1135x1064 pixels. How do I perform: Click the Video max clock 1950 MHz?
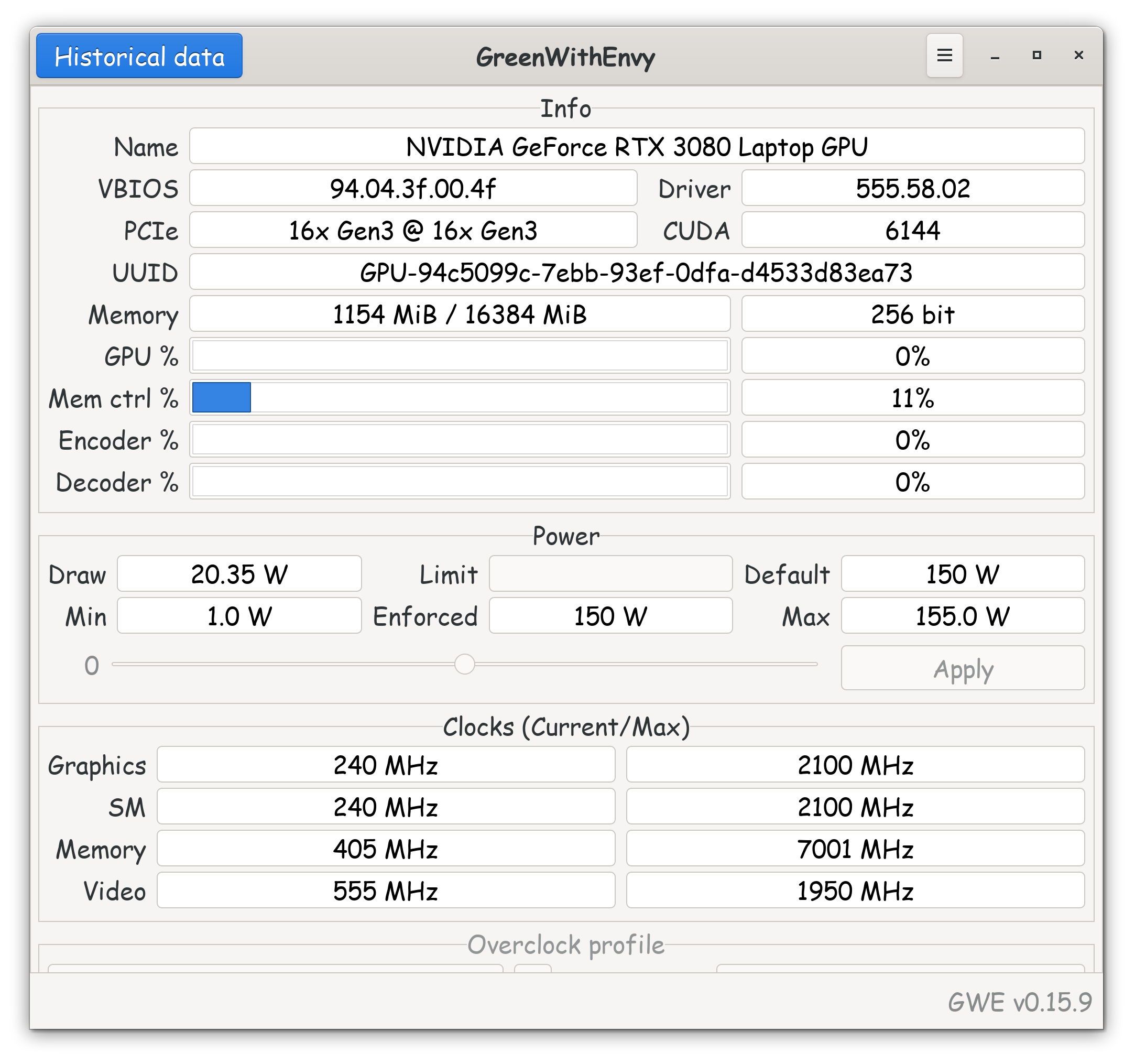click(855, 891)
